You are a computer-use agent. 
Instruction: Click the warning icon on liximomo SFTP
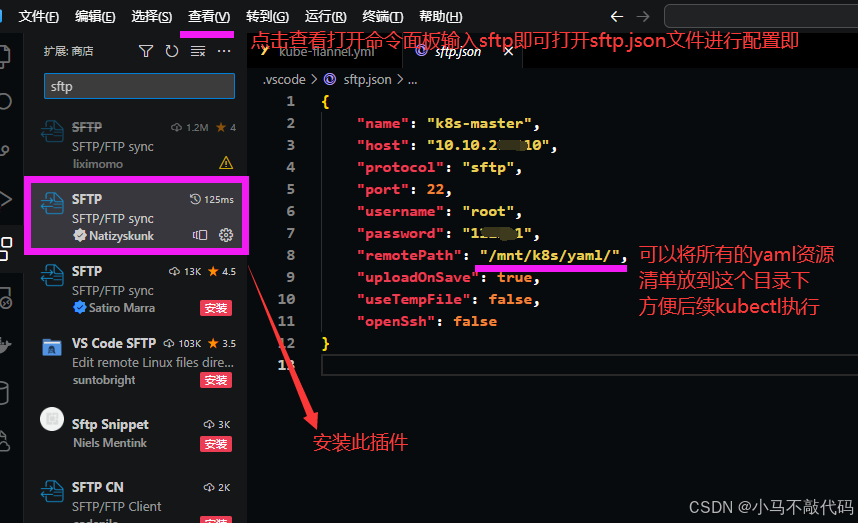click(225, 163)
